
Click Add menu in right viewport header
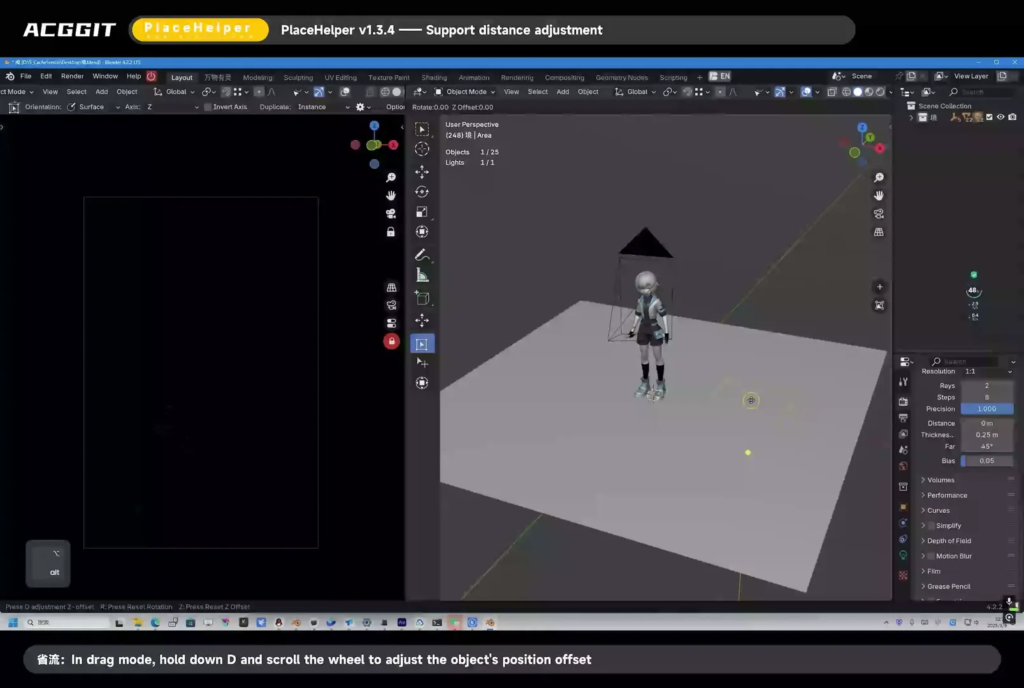(x=562, y=92)
